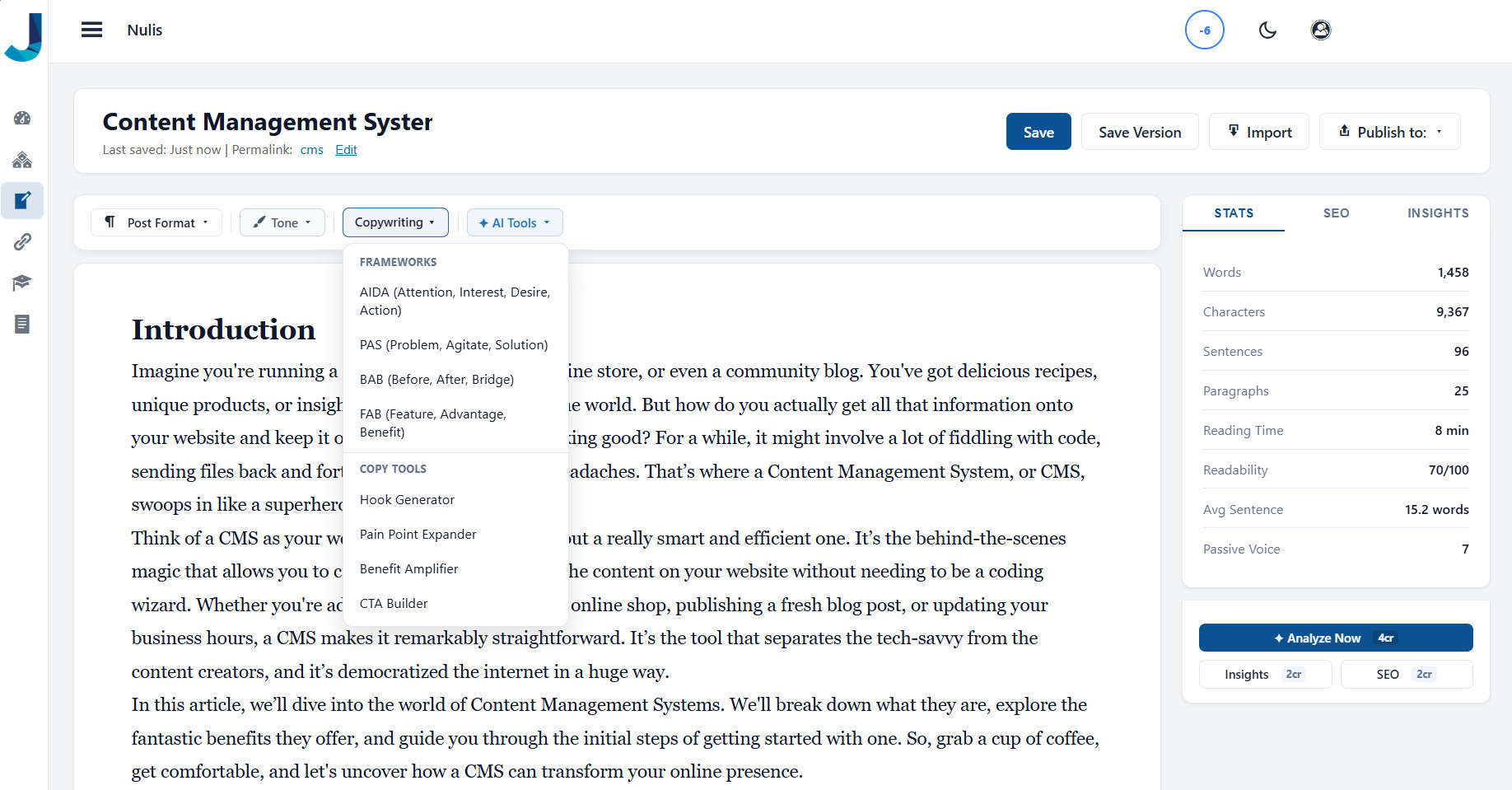Select the Sites hub icon in sidebar

[x=22, y=159]
